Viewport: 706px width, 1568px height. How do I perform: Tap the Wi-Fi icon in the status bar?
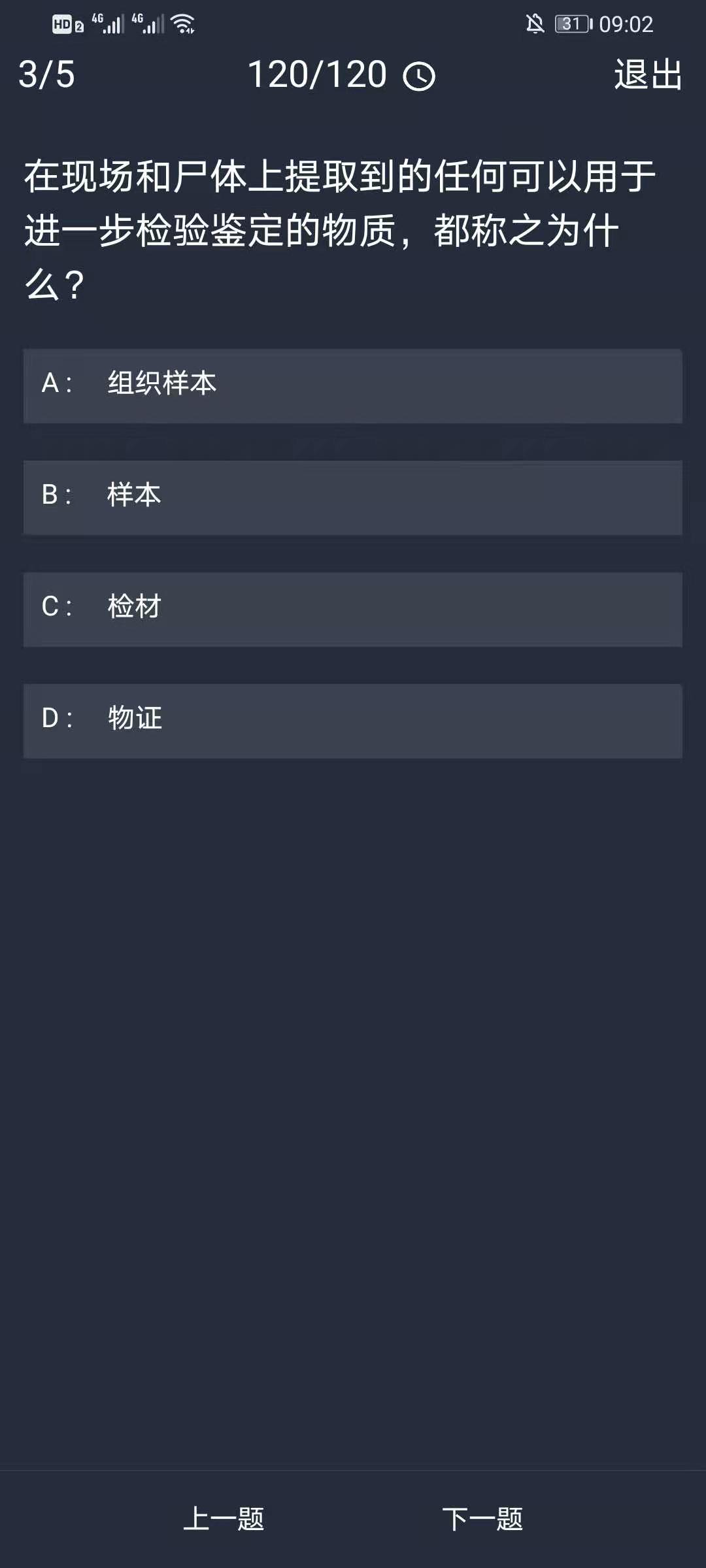click(x=183, y=24)
